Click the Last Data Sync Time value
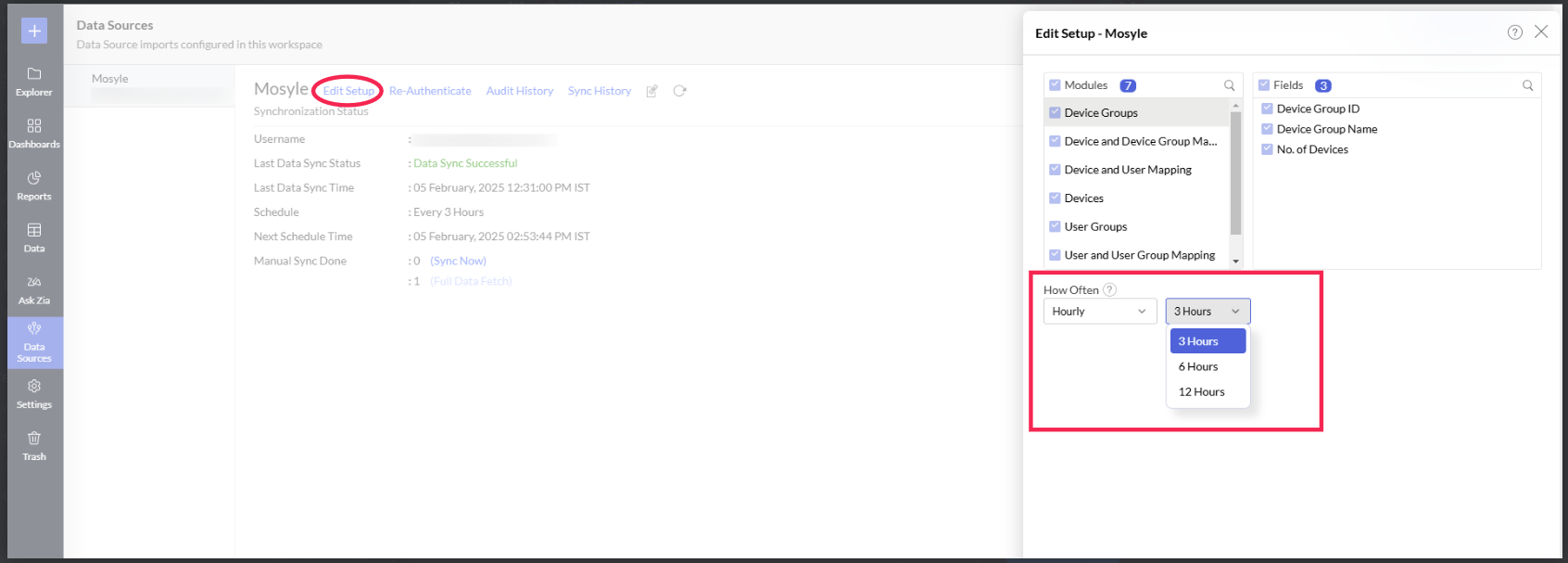The width and height of the screenshot is (1568, 563). 501,187
